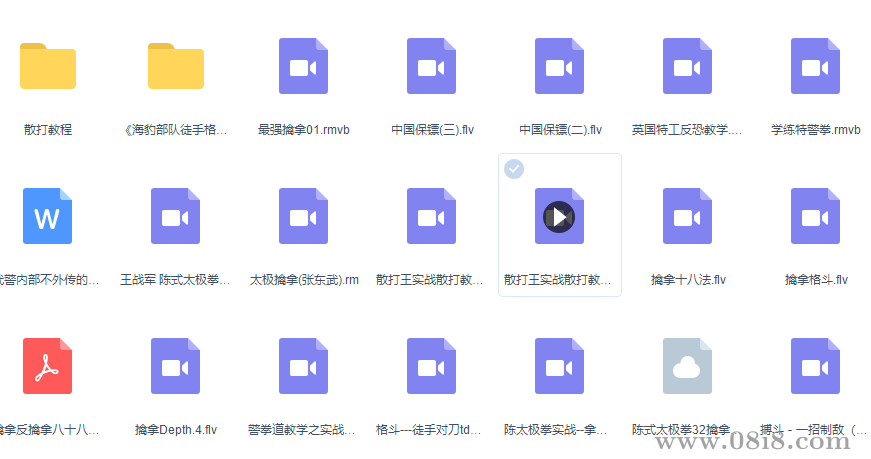Click the red PDF file icon
The width and height of the screenshot is (871, 459).
[47, 366]
